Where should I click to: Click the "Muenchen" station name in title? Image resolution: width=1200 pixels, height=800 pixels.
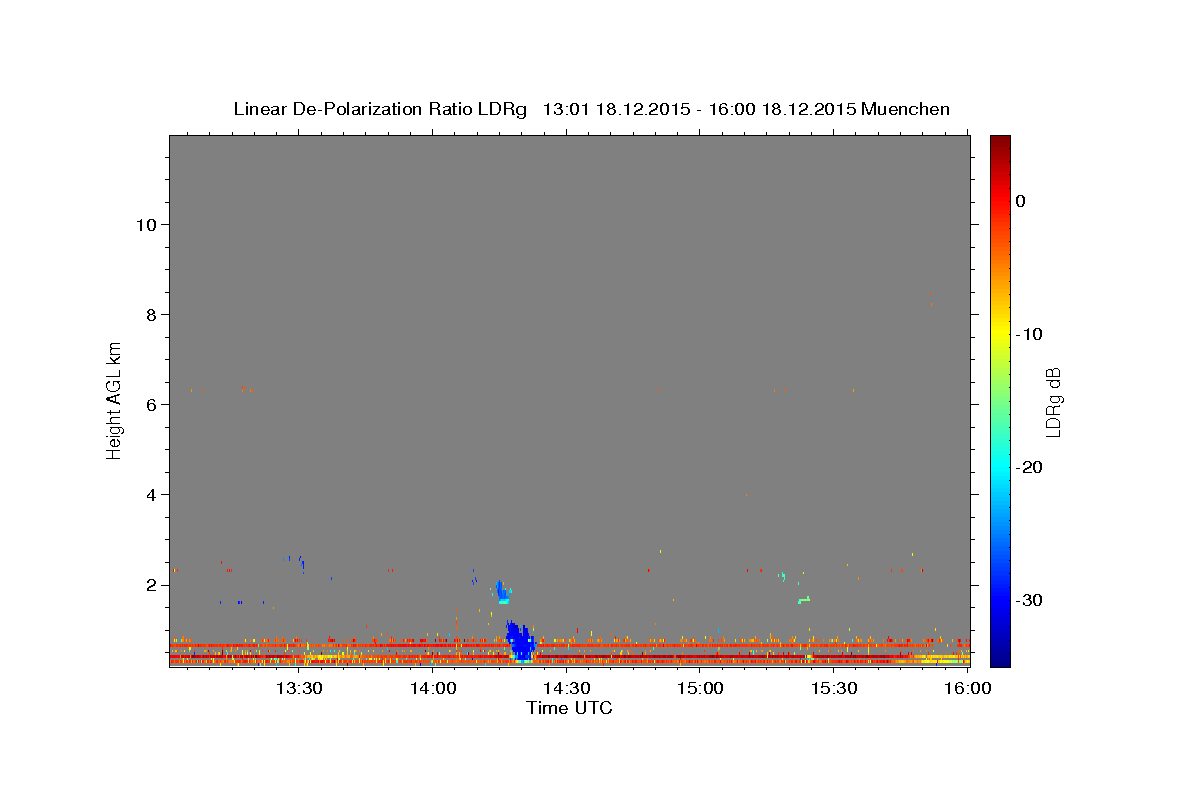[906, 109]
